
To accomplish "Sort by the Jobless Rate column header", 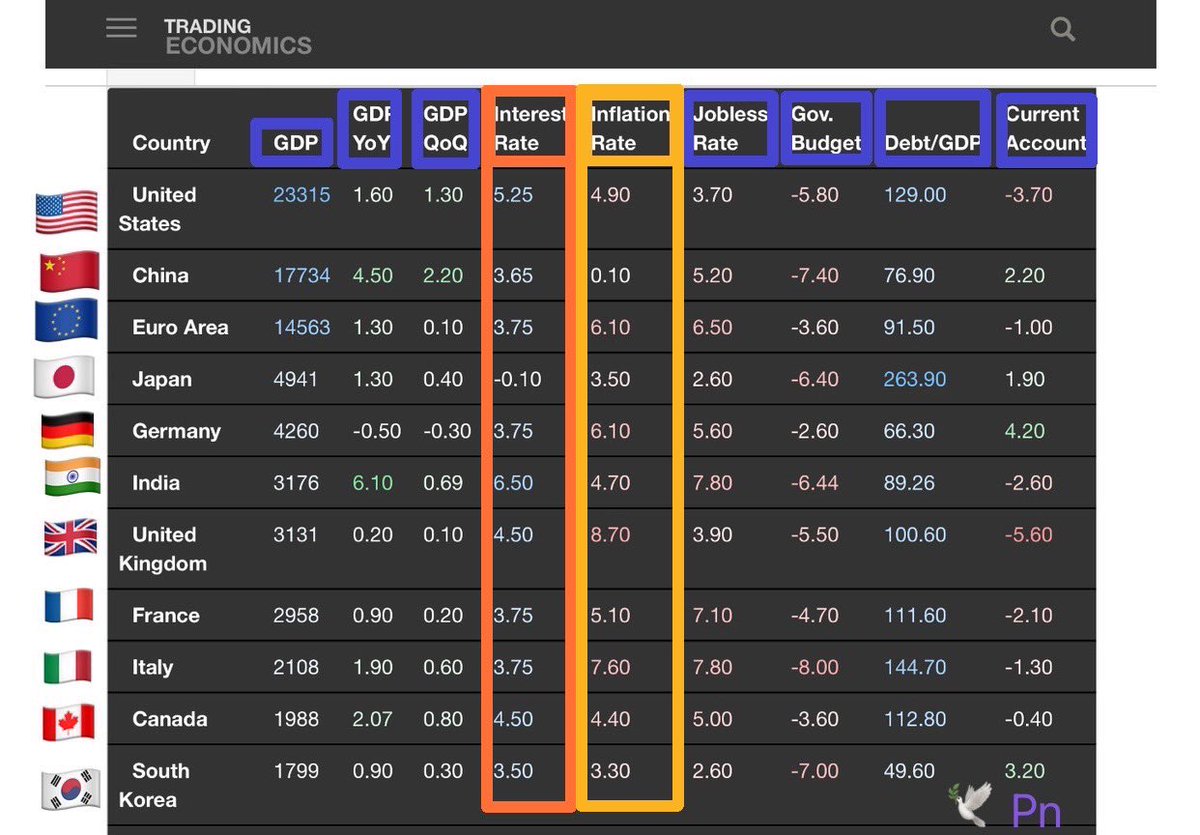I will coord(730,128).
